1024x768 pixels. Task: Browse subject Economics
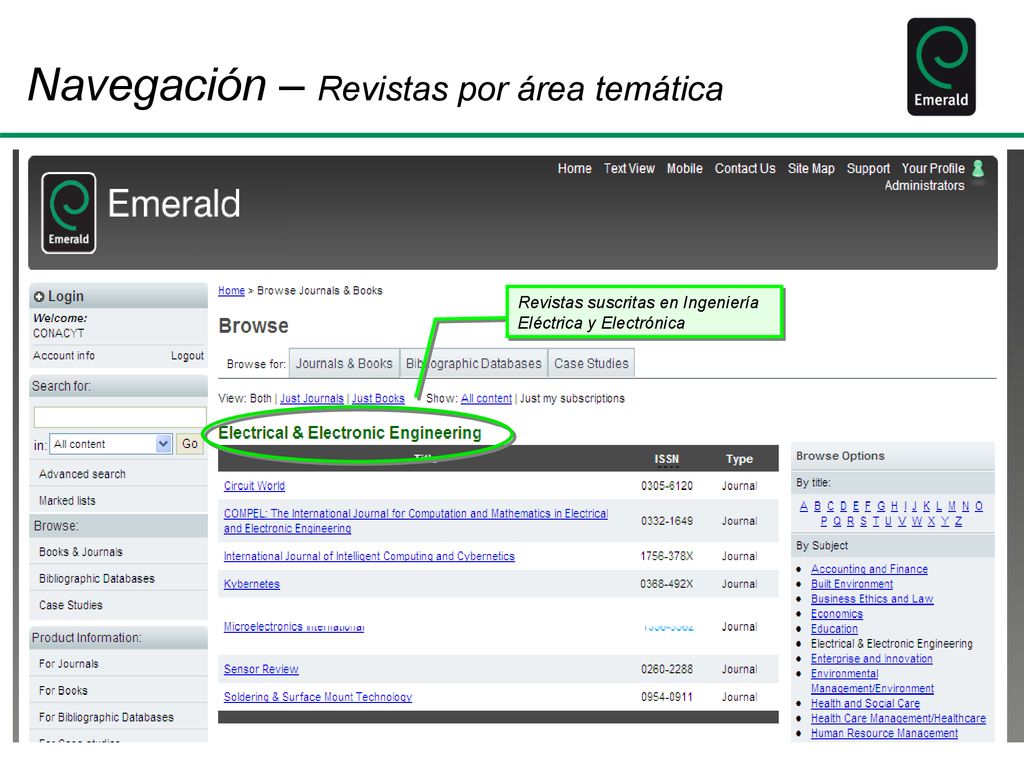coord(837,614)
